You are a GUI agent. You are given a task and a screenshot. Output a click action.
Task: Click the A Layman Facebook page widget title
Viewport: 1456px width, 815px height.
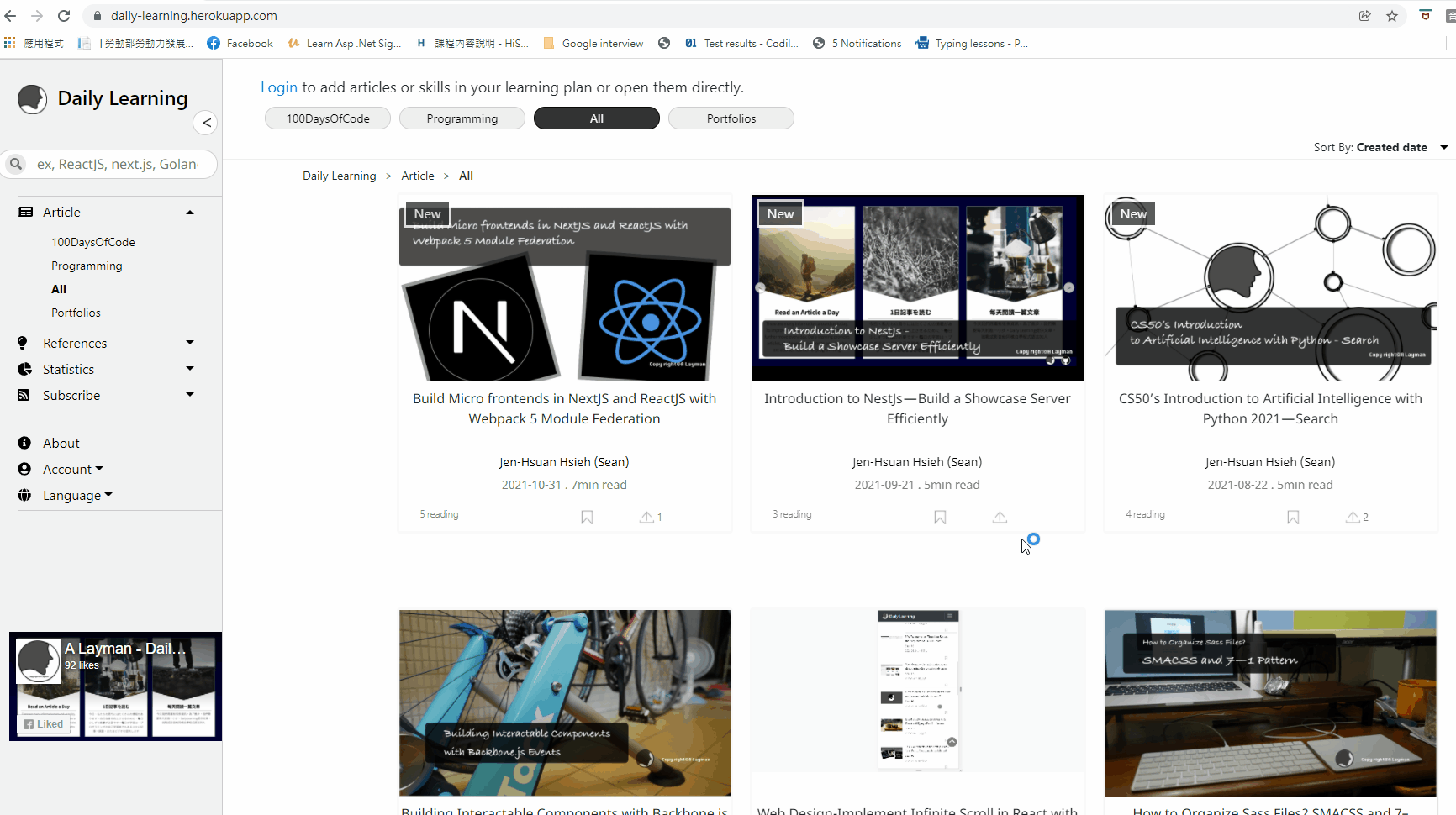(x=124, y=649)
